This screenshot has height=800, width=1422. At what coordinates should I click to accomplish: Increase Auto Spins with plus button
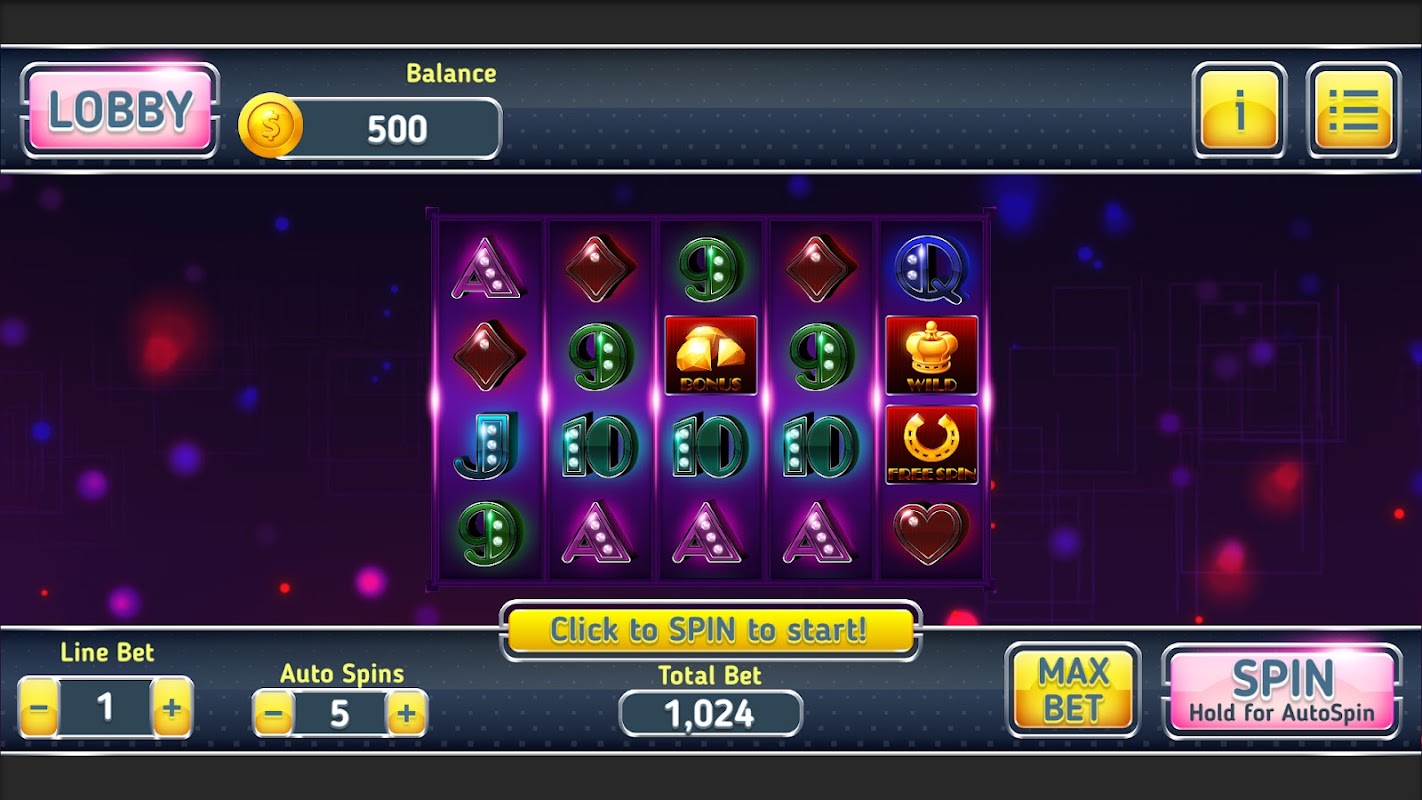pyautogui.click(x=406, y=714)
